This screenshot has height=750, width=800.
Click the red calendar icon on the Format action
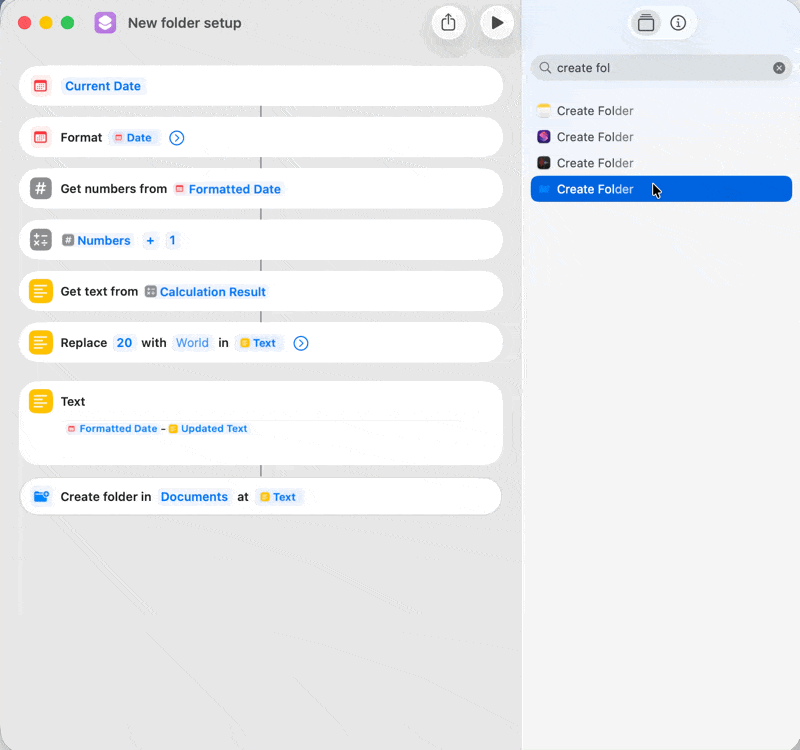(39, 137)
